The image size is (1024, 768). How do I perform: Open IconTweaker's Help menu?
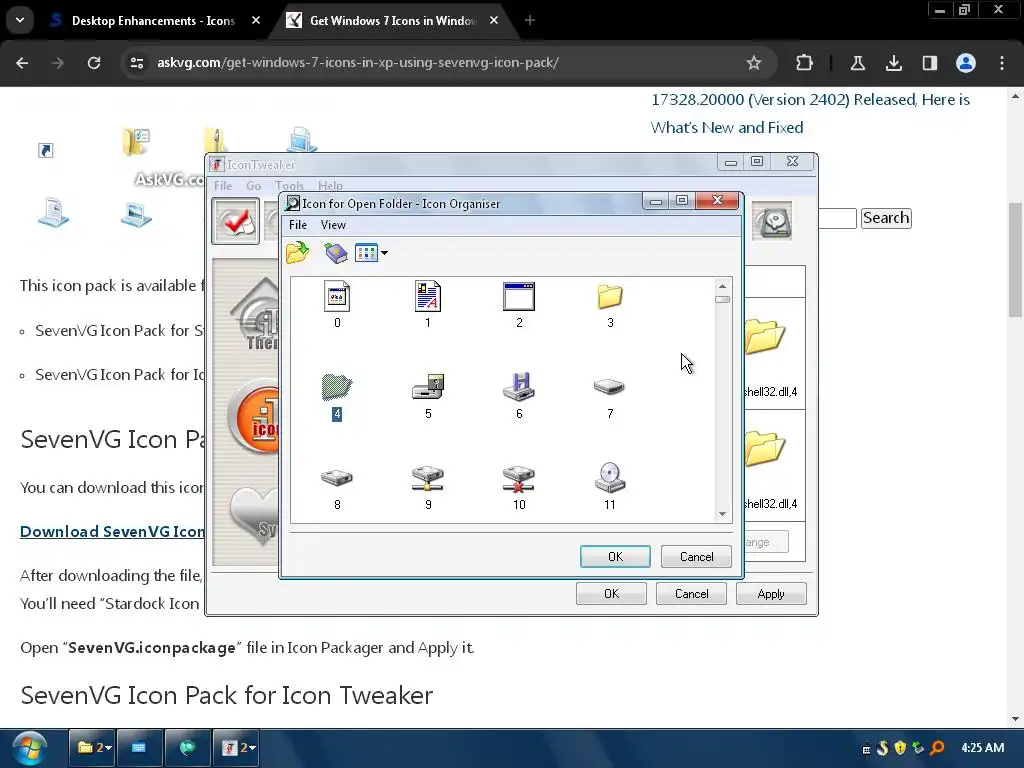330,185
